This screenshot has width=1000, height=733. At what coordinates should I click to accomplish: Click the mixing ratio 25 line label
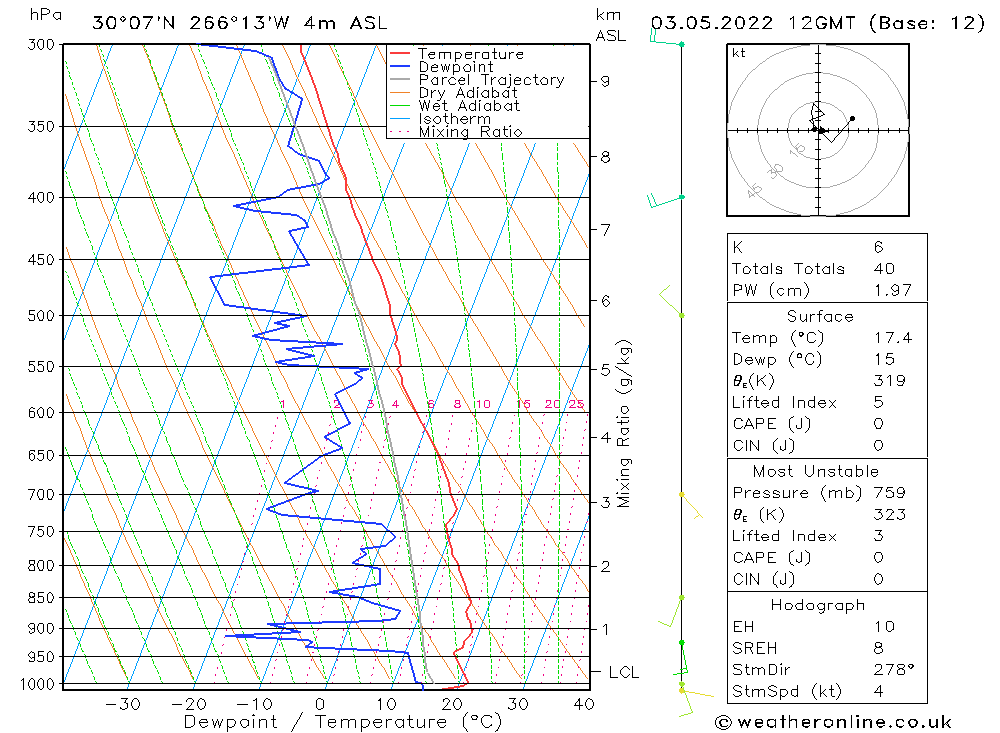click(577, 404)
